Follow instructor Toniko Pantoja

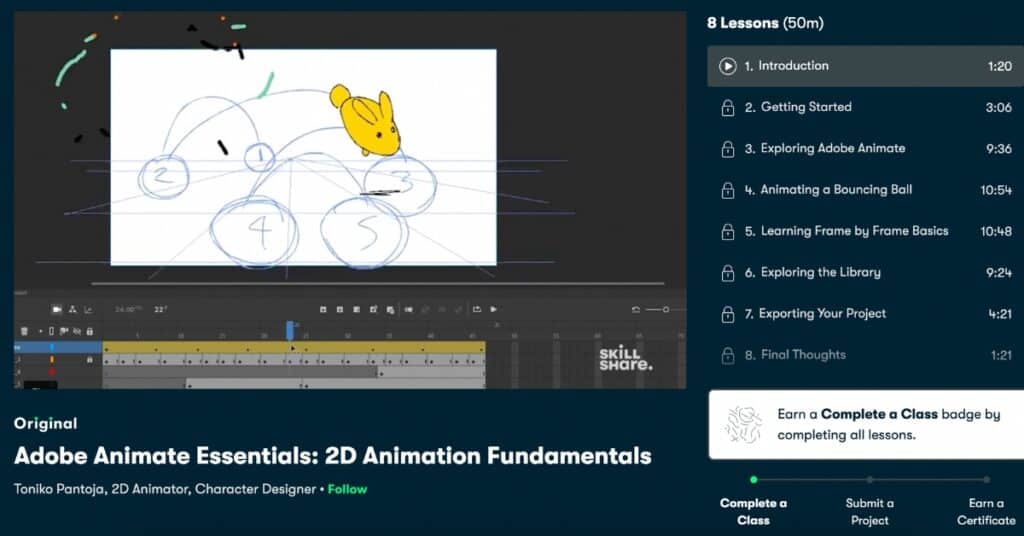click(347, 490)
